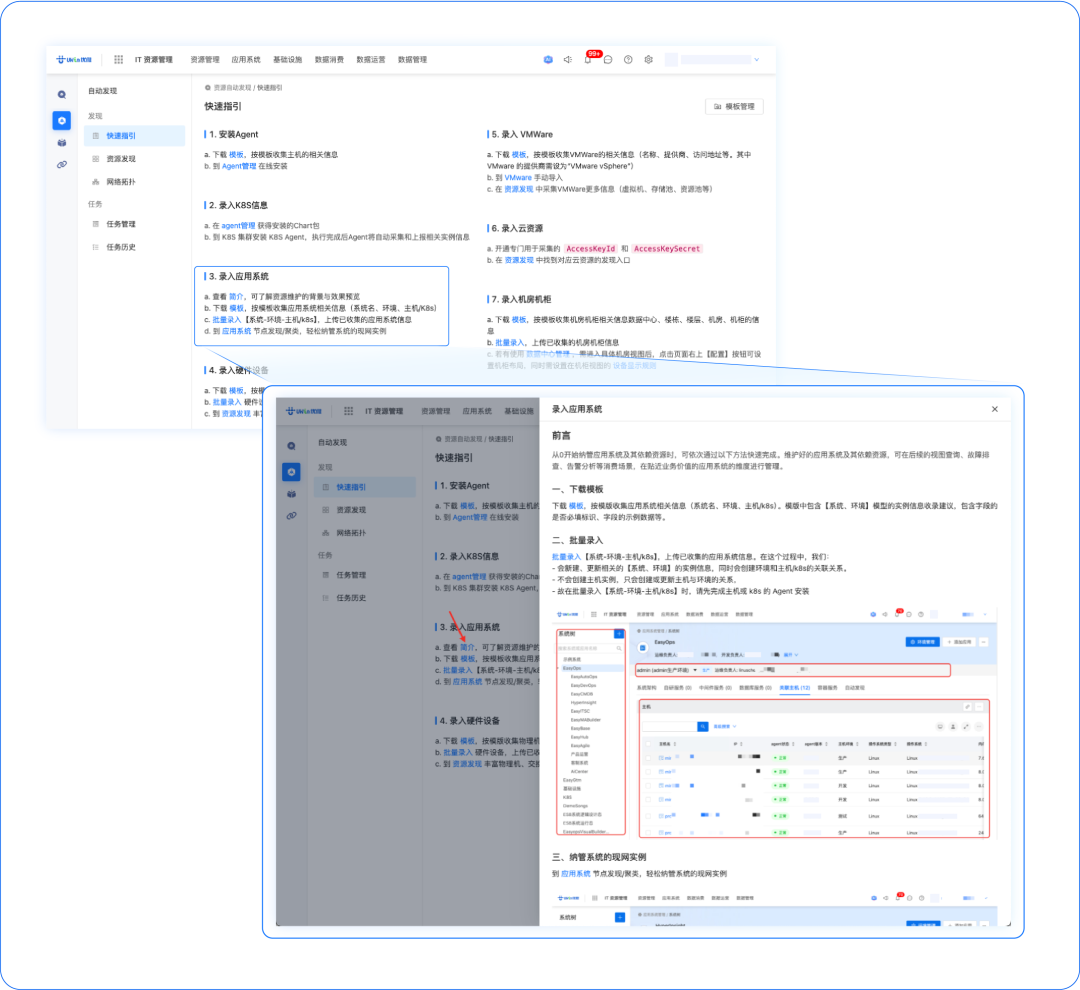Click 批量录入 link in highlighted 录入应用系统 box
1080x990 pixels.
click(x=227, y=320)
